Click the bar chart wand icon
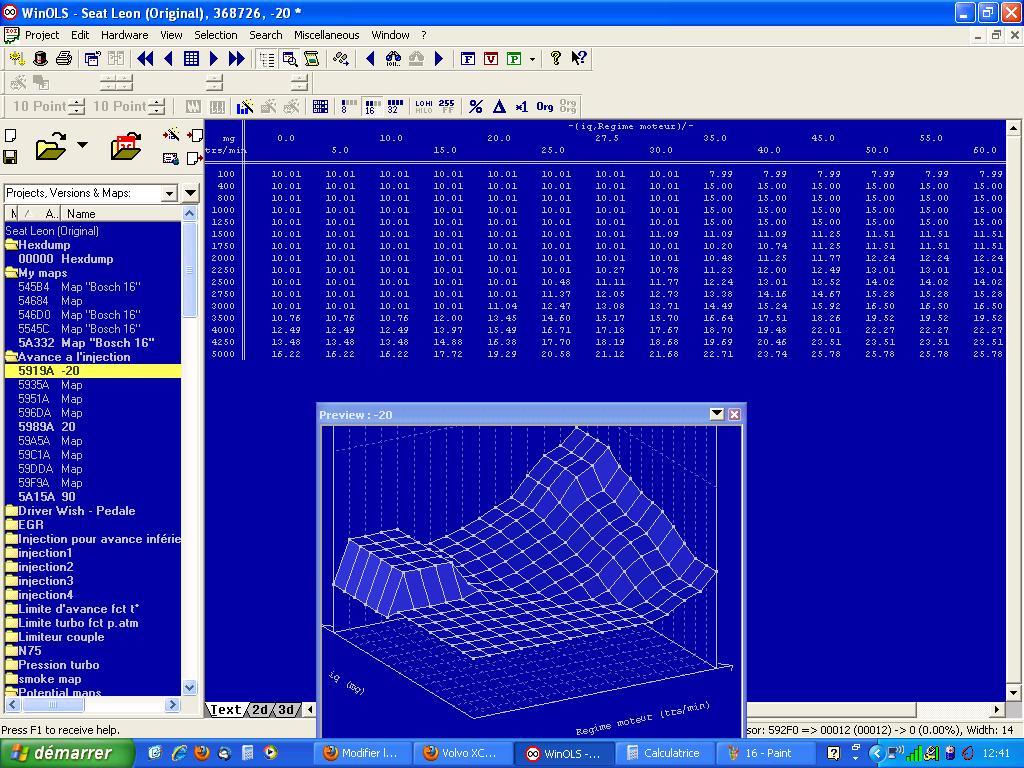 (x=245, y=106)
